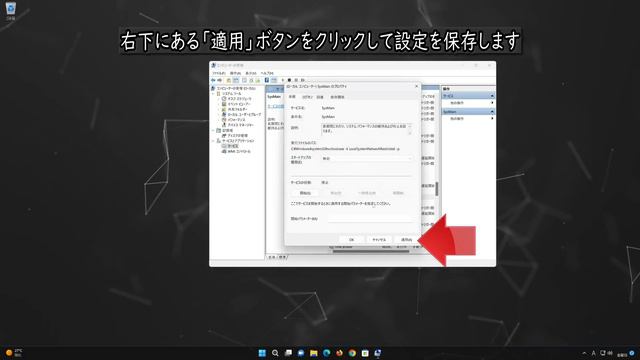Launch Microsoft Edge from the taskbar
Image resolution: width=640 pixels, height=360 pixels.
coord(327,353)
